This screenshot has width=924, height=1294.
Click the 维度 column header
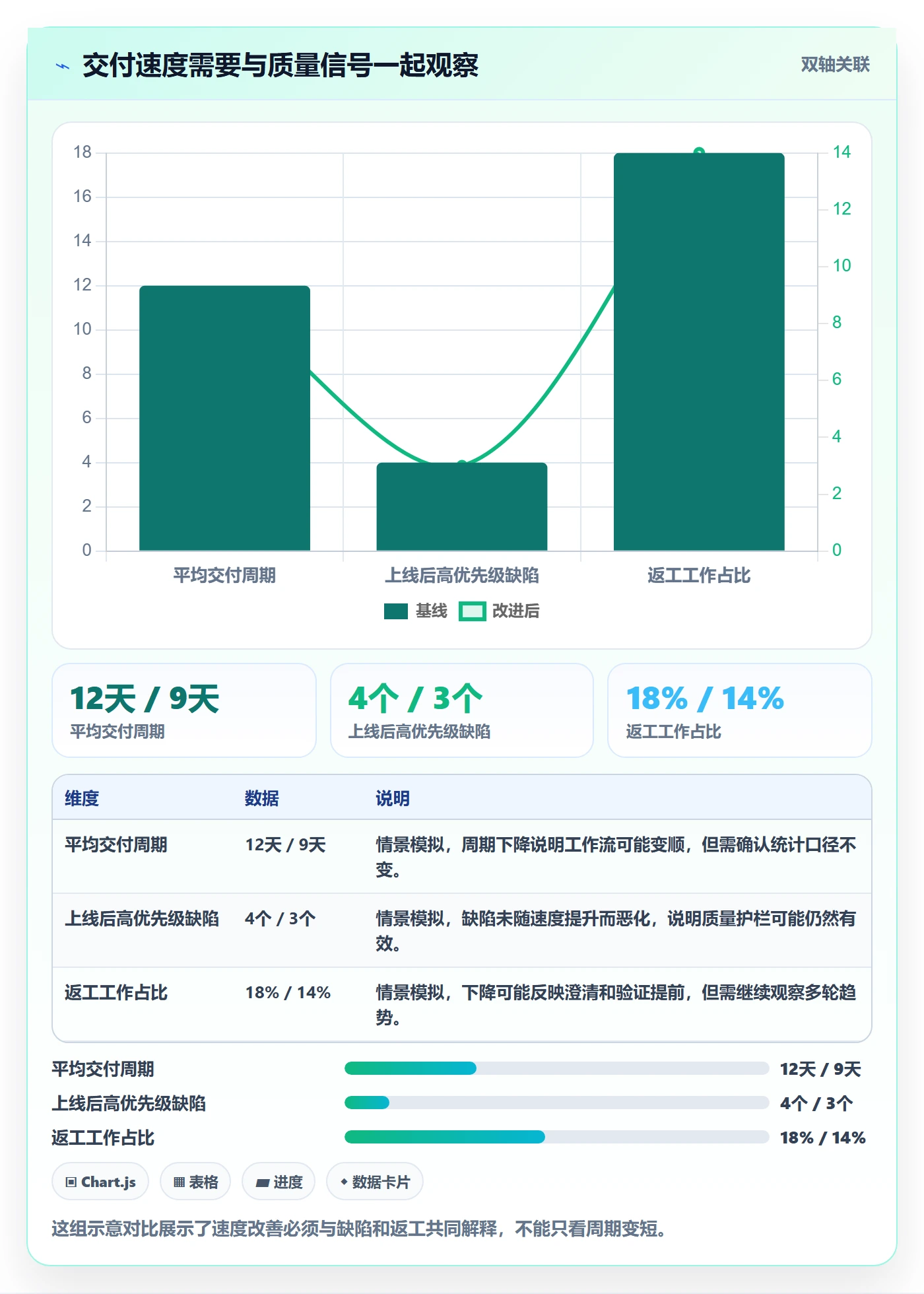pos(82,798)
